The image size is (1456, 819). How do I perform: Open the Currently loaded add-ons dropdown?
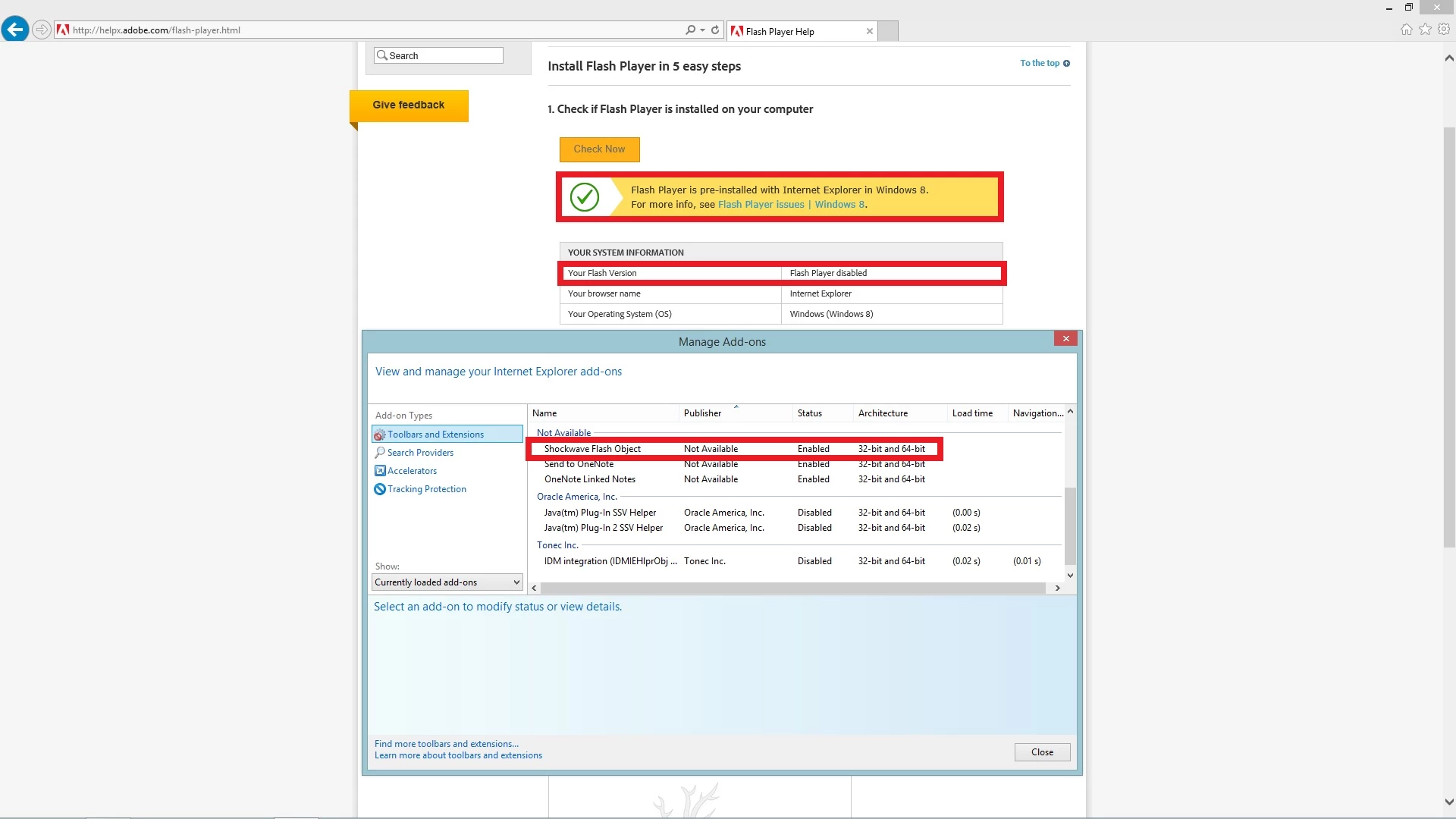click(x=447, y=582)
